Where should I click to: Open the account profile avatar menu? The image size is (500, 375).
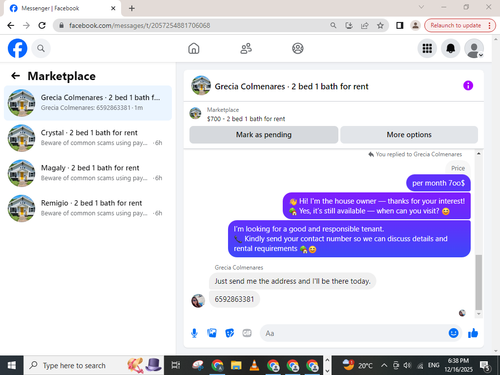pos(474,49)
